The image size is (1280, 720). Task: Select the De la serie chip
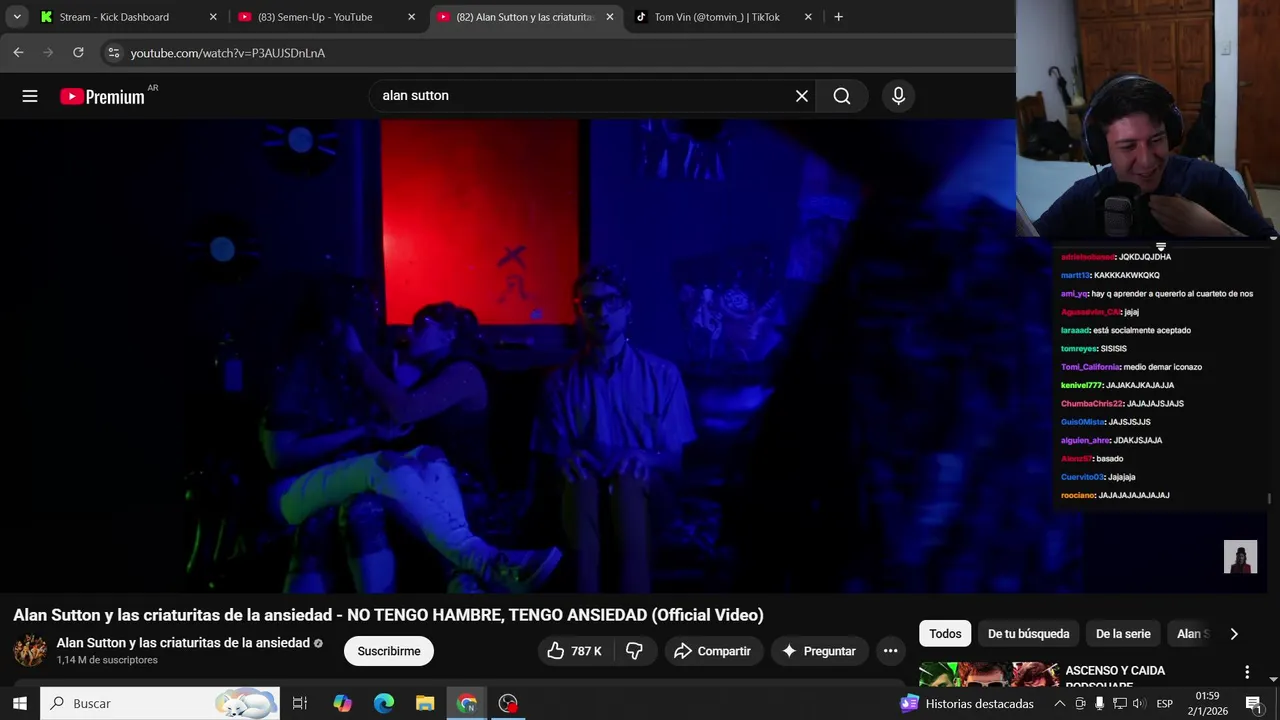[1123, 634]
